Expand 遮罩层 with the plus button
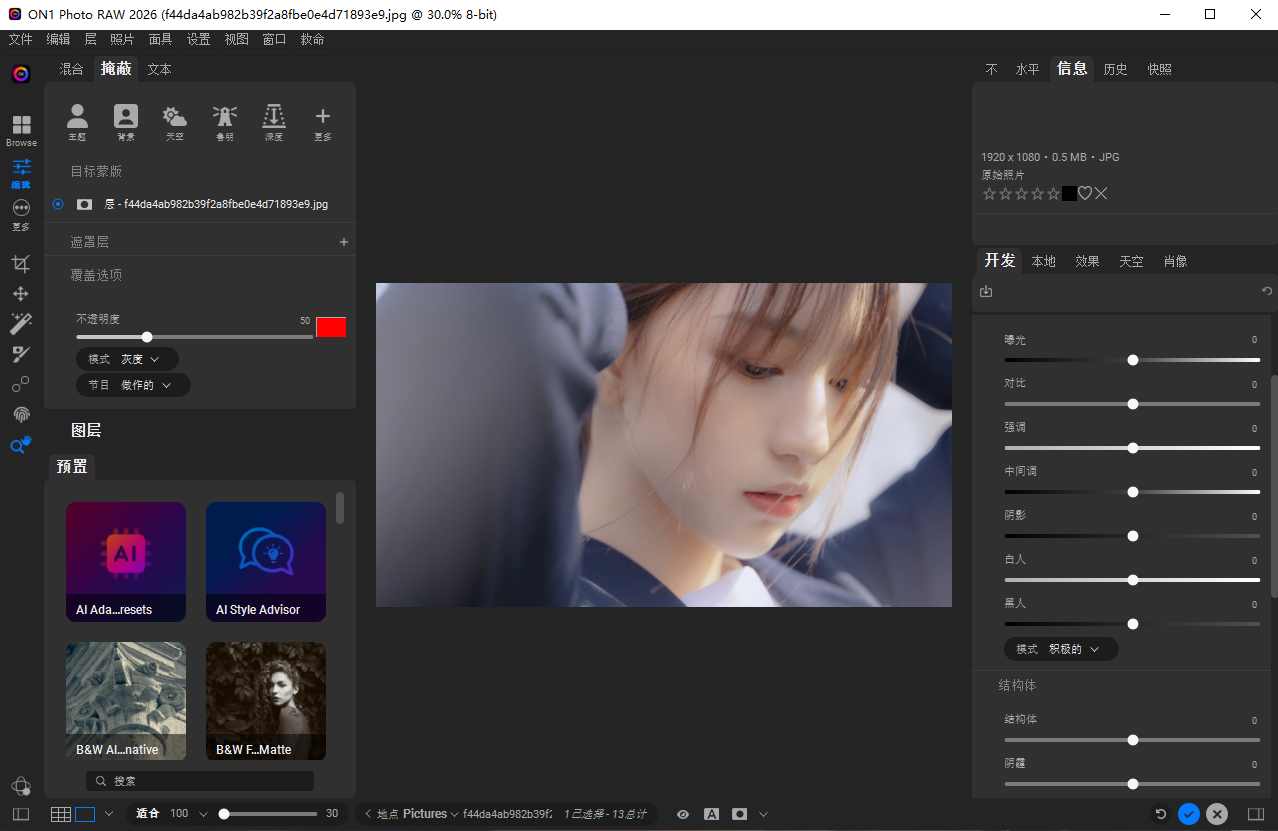The width and height of the screenshot is (1278, 831). pos(344,242)
